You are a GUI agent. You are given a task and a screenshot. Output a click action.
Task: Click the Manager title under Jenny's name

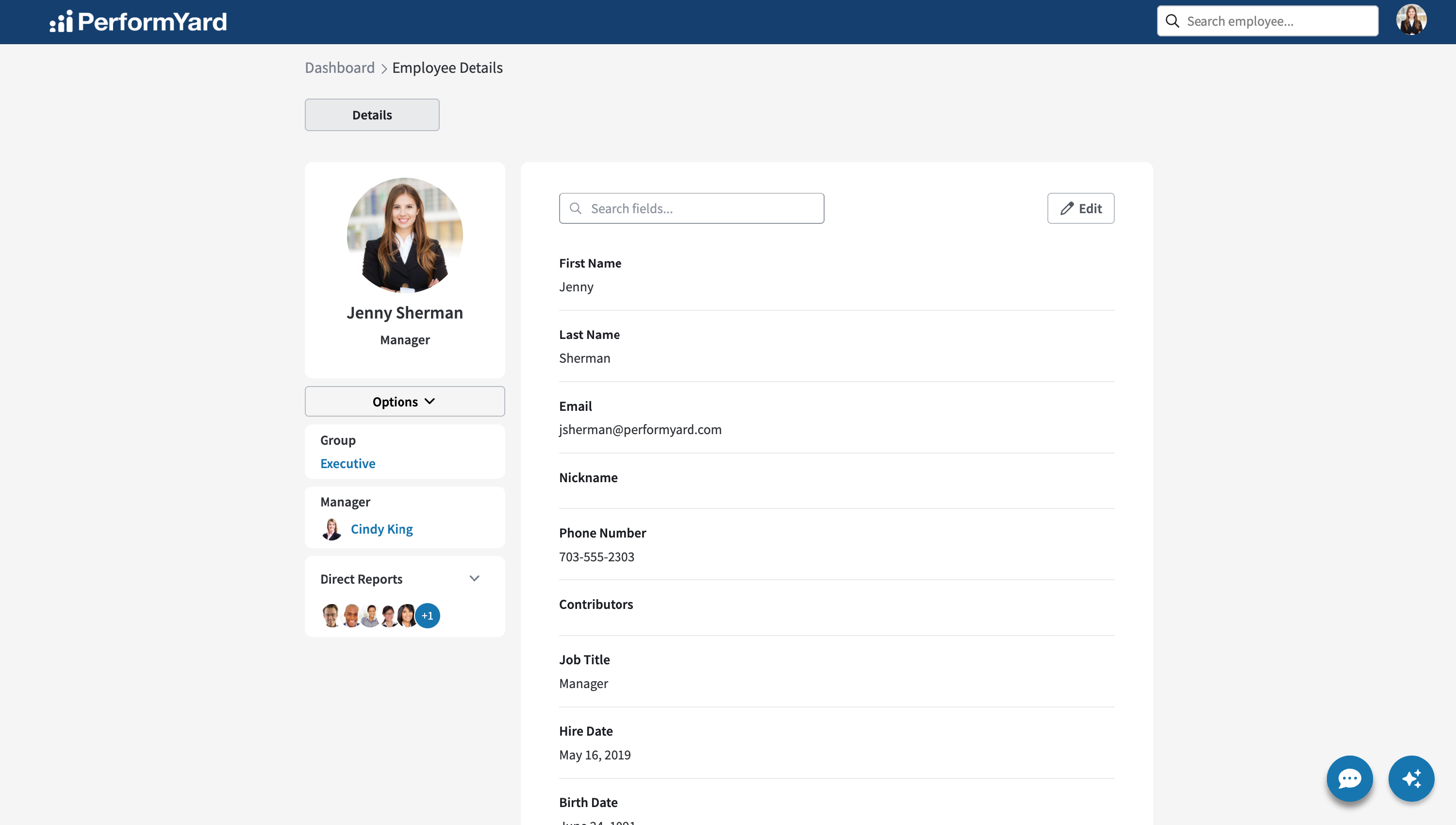tap(405, 340)
